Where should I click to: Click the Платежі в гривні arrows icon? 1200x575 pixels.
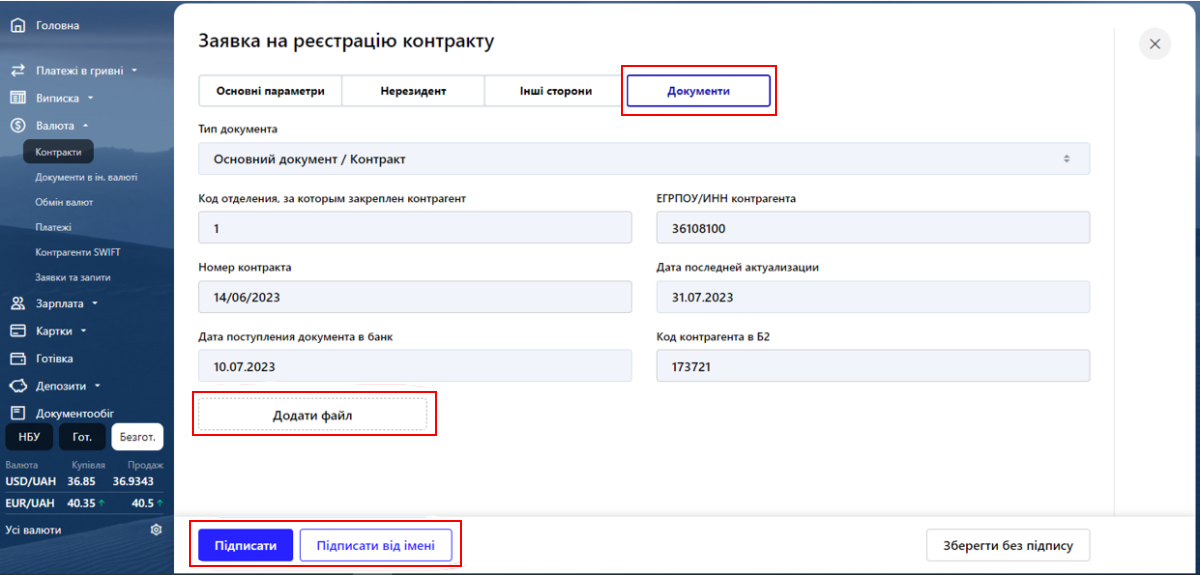17,71
